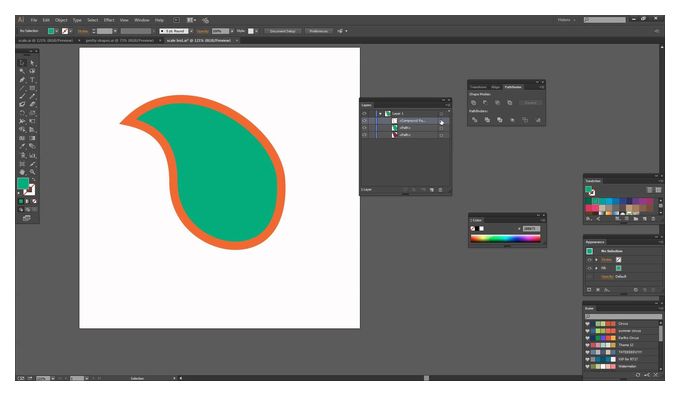Select the Pen tool

22,80
